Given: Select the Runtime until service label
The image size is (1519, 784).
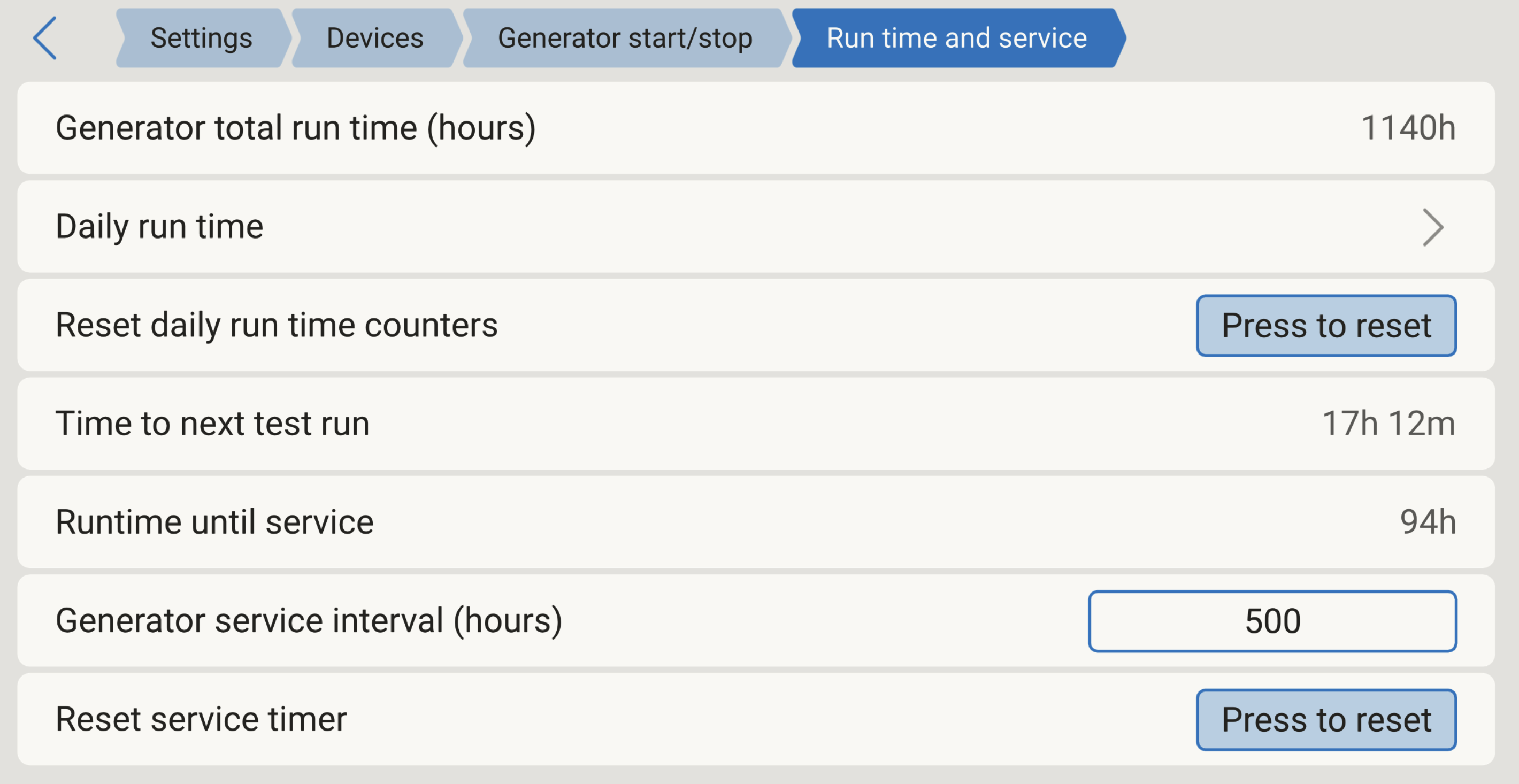Looking at the screenshot, I should (214, 522).
